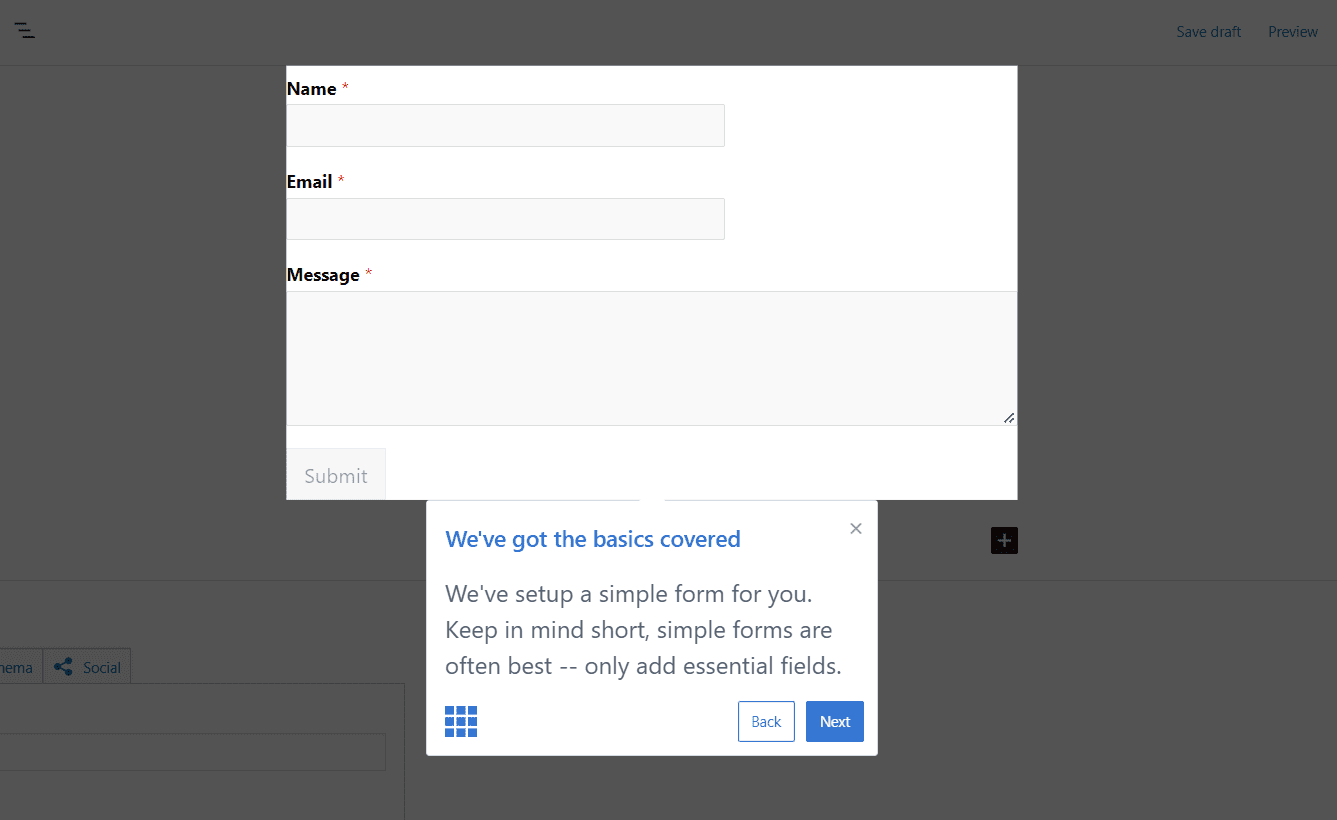The image size is (1337, 820).
Task: Click the share icon on the Social tab
Action: point(62,666)
